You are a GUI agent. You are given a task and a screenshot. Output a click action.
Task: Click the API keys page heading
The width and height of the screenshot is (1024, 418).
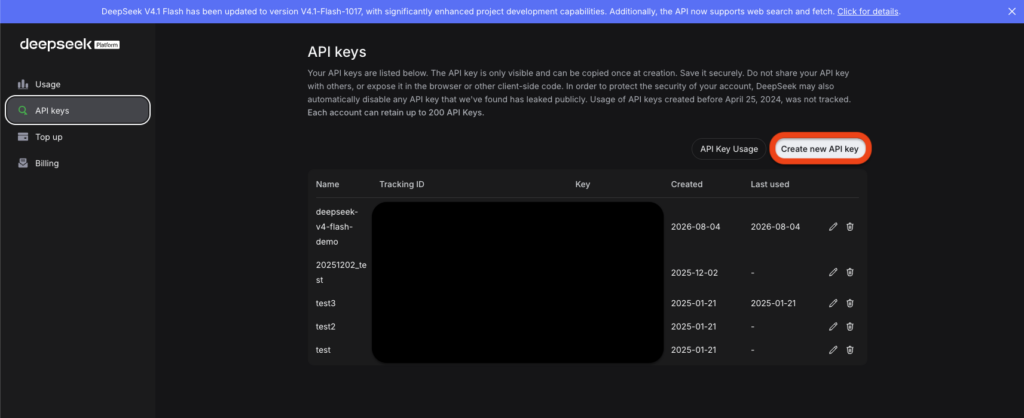pos(337,52)
